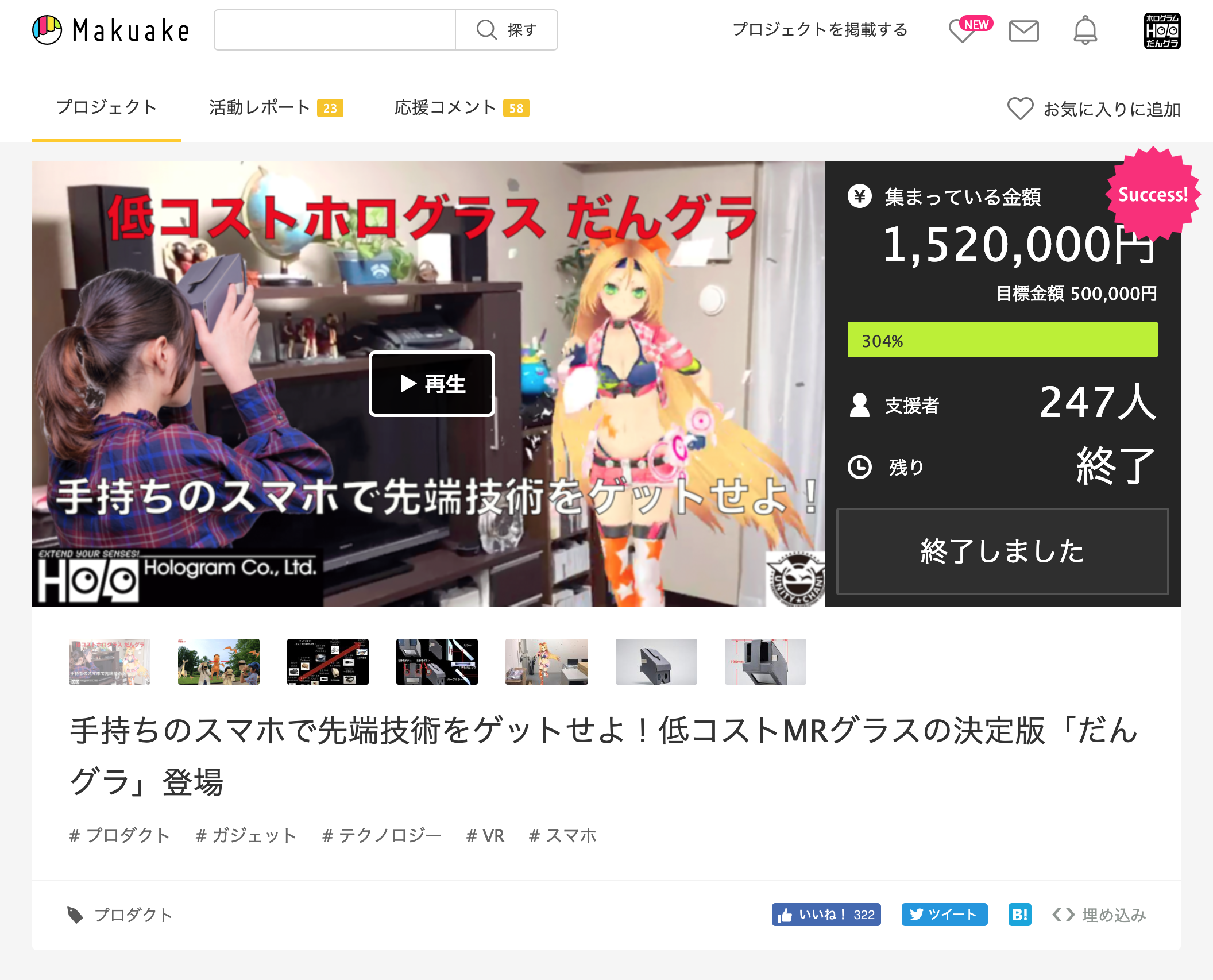Click the project title heading text
Image resolution: width=1213 pixels, height=980 pixels.
603,756
